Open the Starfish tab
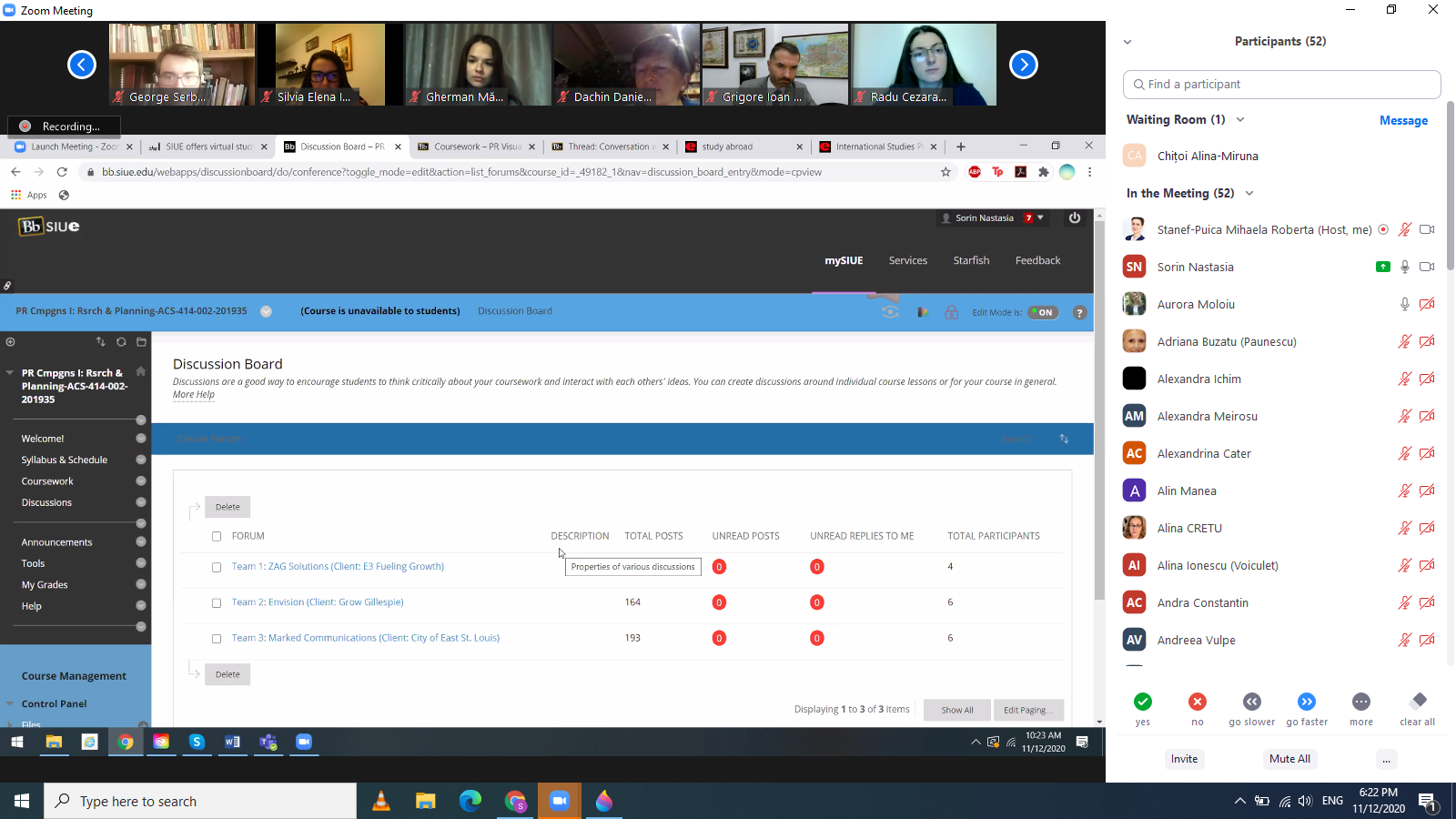1456x819 pixels. tap(971, 260)
